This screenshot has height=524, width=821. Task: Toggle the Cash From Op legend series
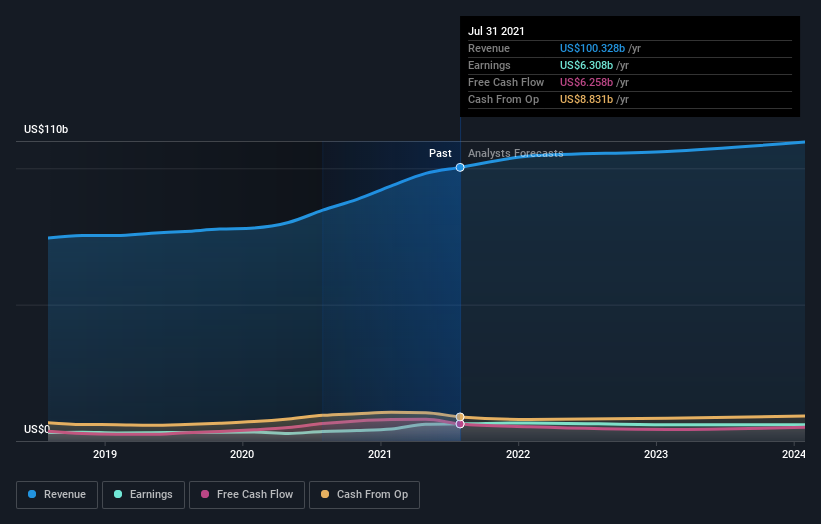point(364,495)
